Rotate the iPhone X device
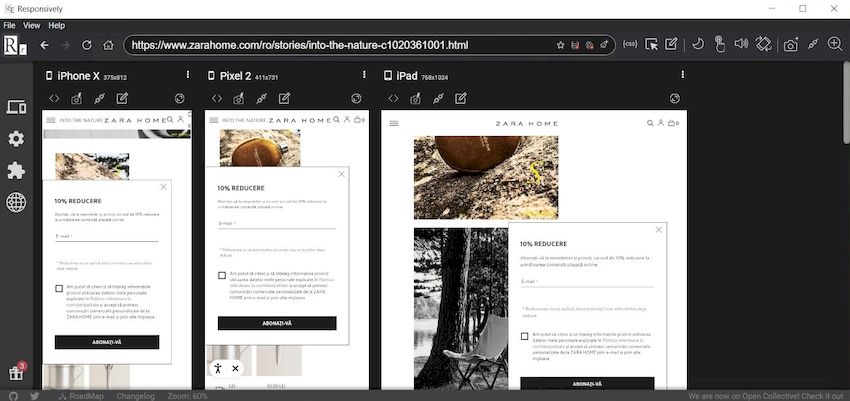Screen dimensions: 850x401 (x=180, y=98)
